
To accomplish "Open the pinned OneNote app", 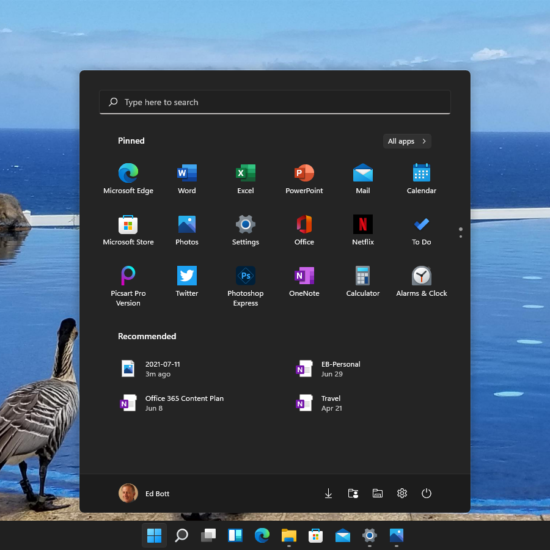I will tap(304, 281).
